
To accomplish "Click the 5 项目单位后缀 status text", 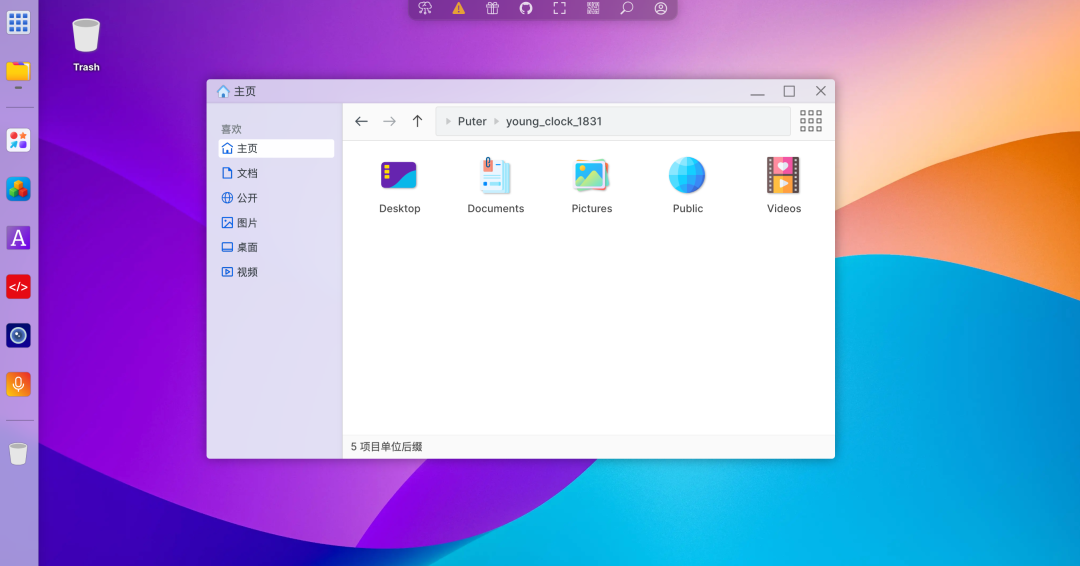I will (386, 447).
